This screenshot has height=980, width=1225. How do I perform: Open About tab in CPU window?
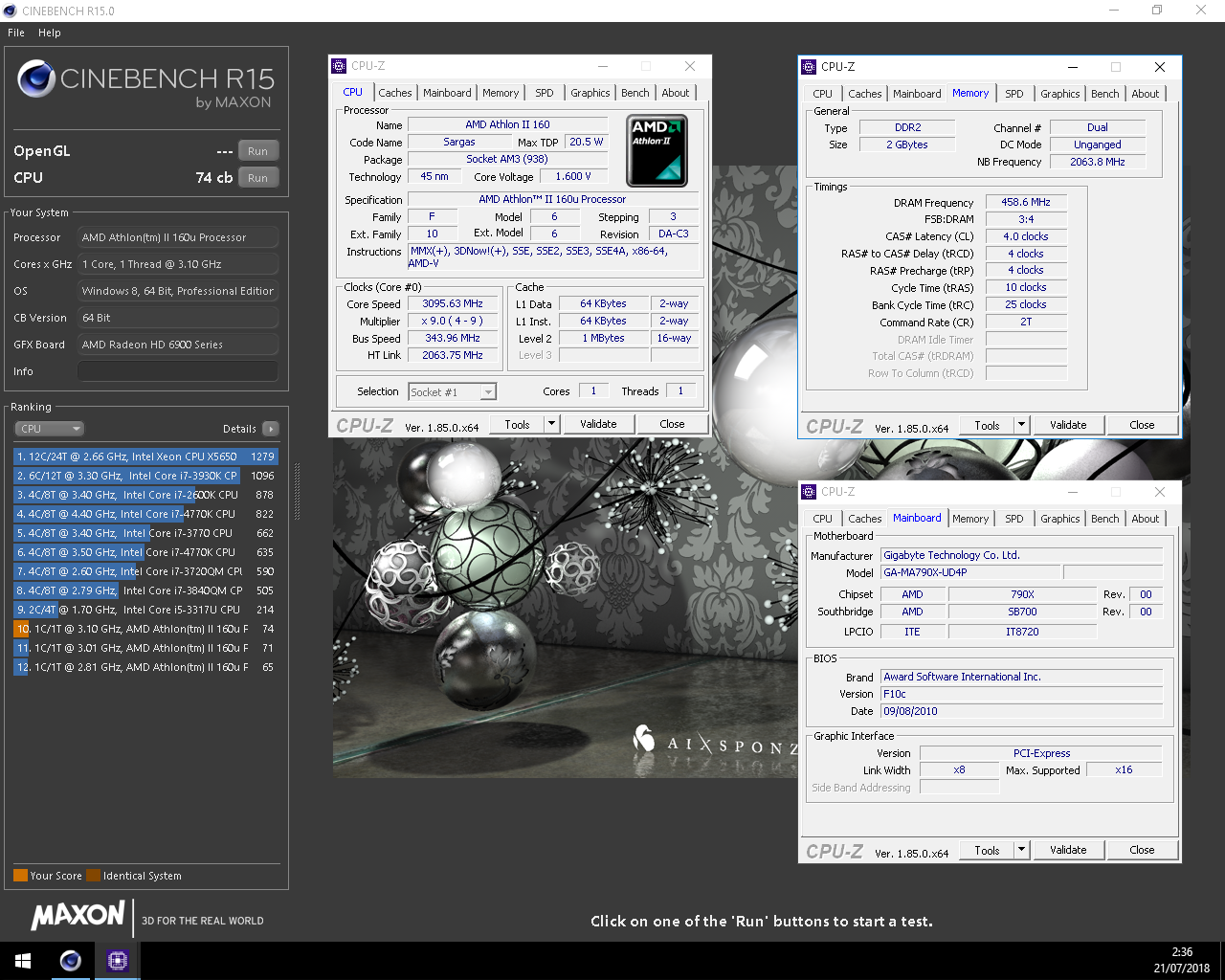point(676,93)
